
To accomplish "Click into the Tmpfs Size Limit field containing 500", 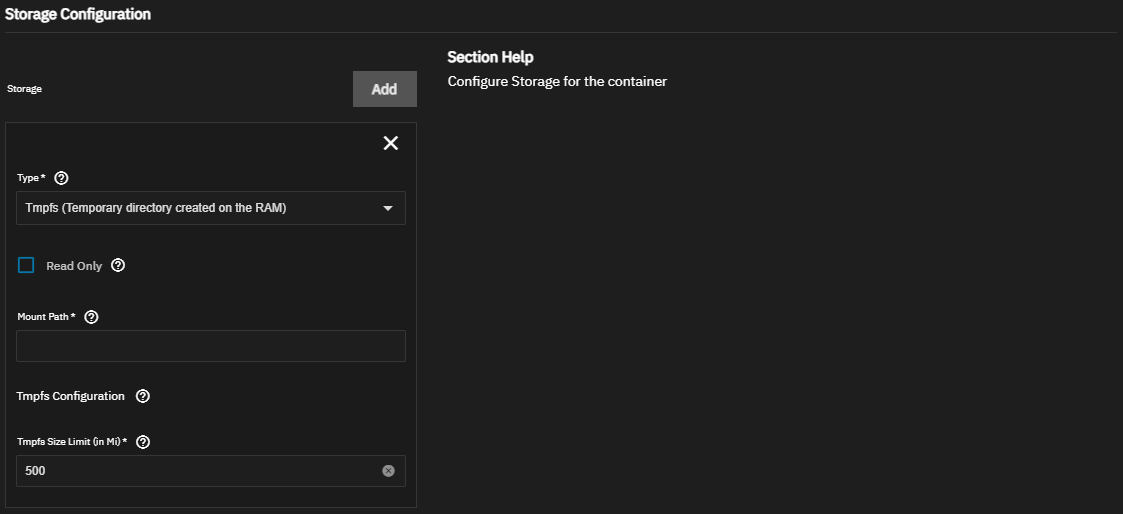I will click(x=195, y=471).
